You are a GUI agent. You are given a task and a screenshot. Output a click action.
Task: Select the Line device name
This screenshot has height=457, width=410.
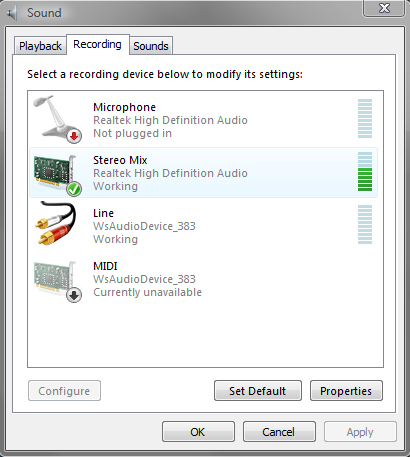pyautogui.click(x=103, y=213)
